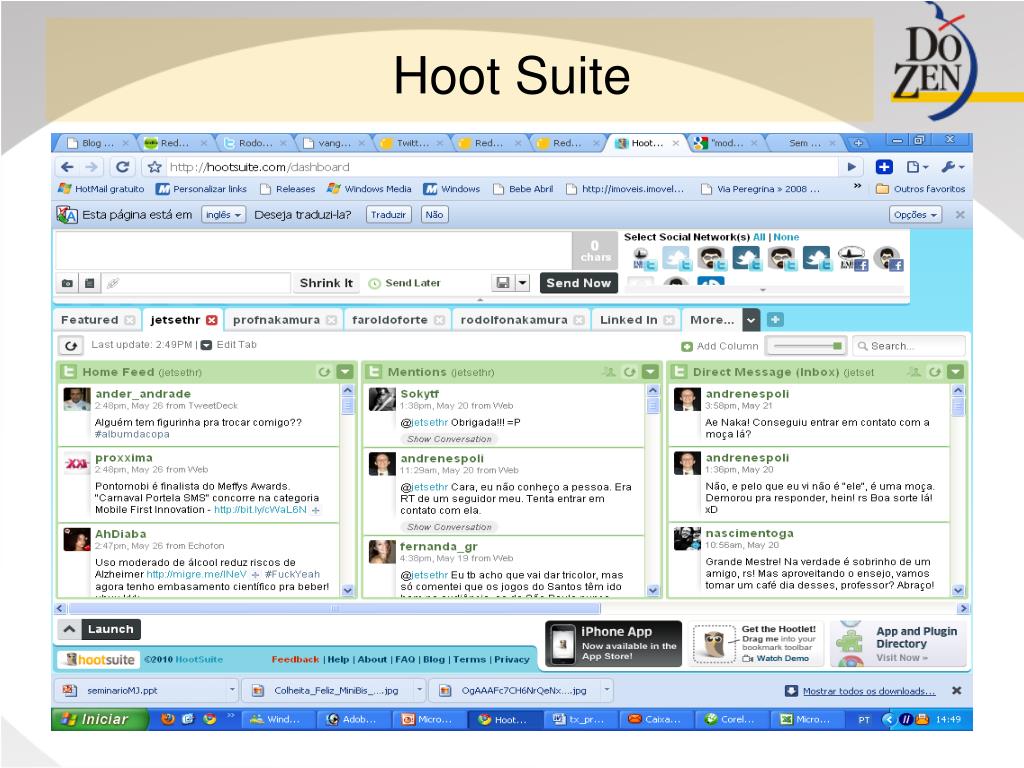Open HotMail gratuito bookmark
The width and height of the screenshot is (1024, 768).
[101, 189]
